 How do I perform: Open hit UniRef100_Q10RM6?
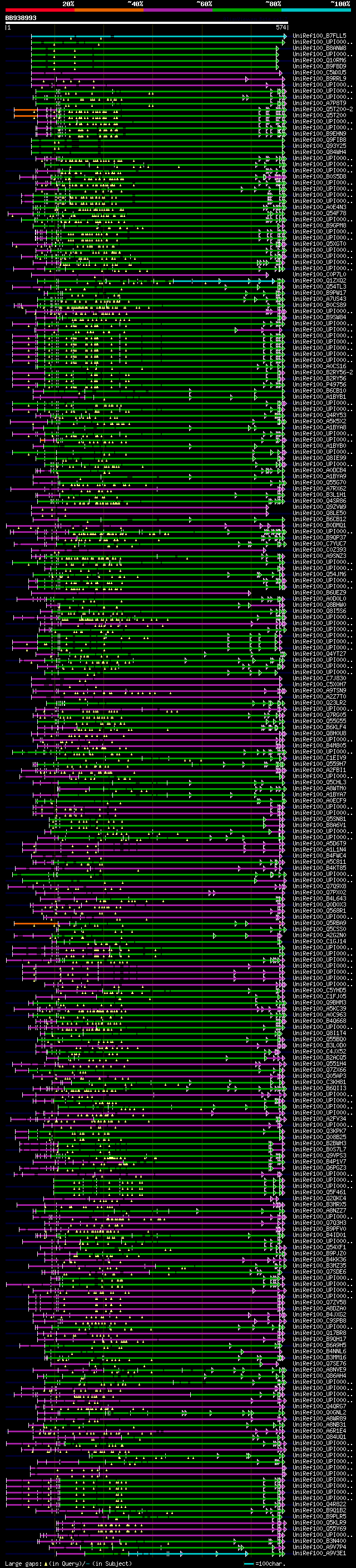pos(319,60)
